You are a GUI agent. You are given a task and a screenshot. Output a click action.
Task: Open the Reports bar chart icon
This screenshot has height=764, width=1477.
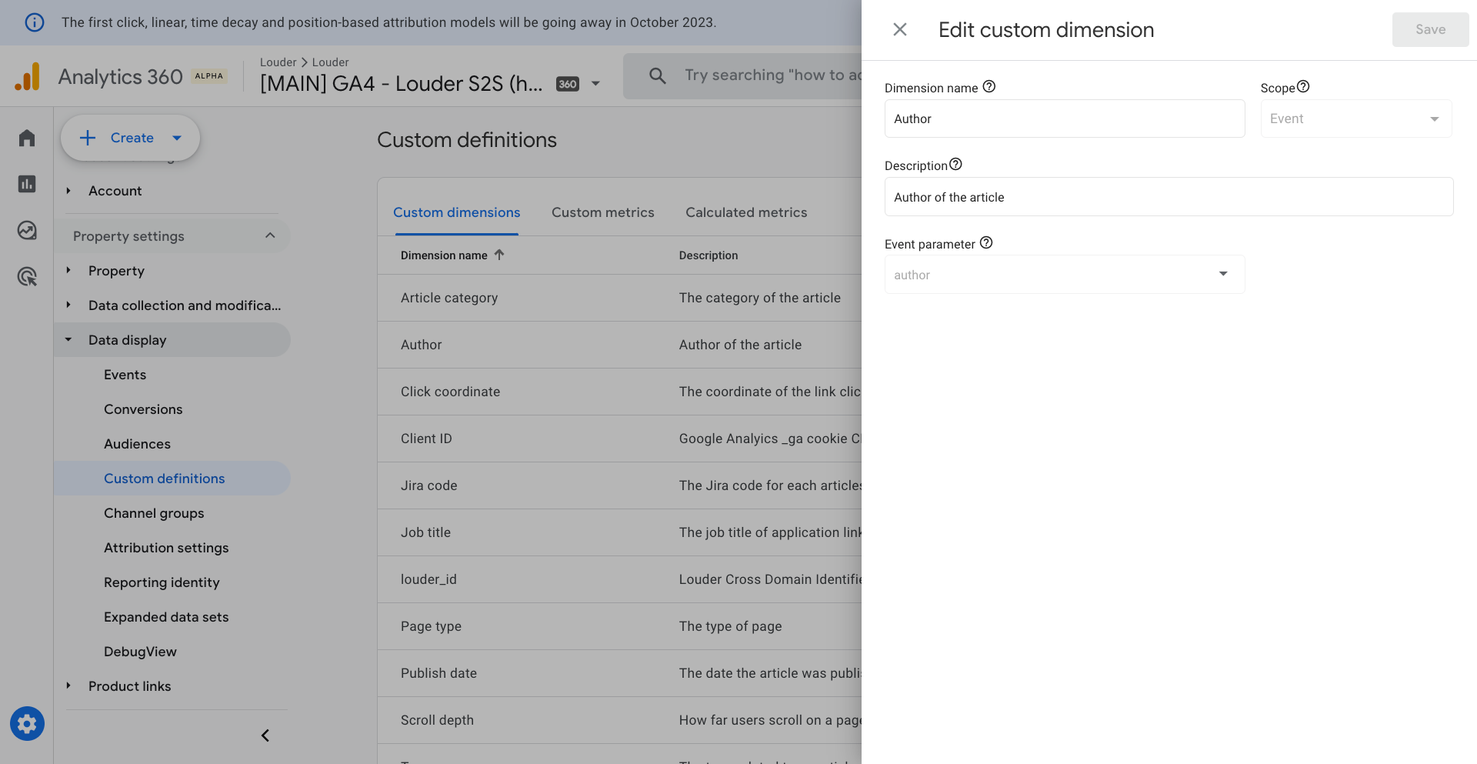pyautogui.click(x=27, y=184)
